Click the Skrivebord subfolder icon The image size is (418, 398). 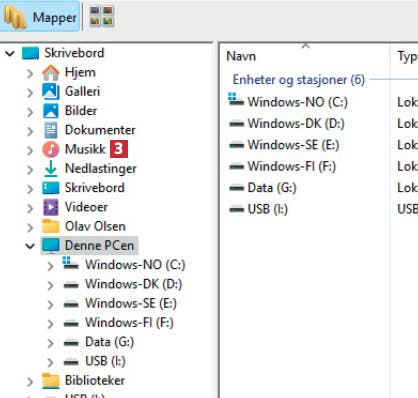pyautogui.click(x=51, y=188)
